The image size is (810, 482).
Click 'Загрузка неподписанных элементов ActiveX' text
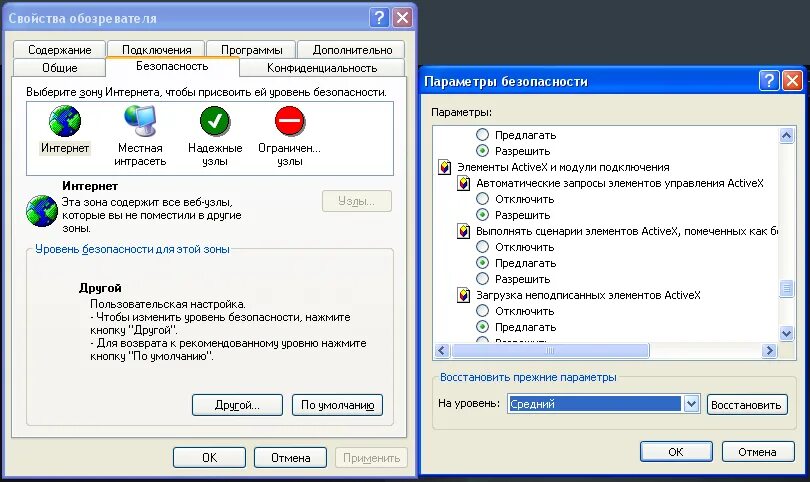click(588, 295)
